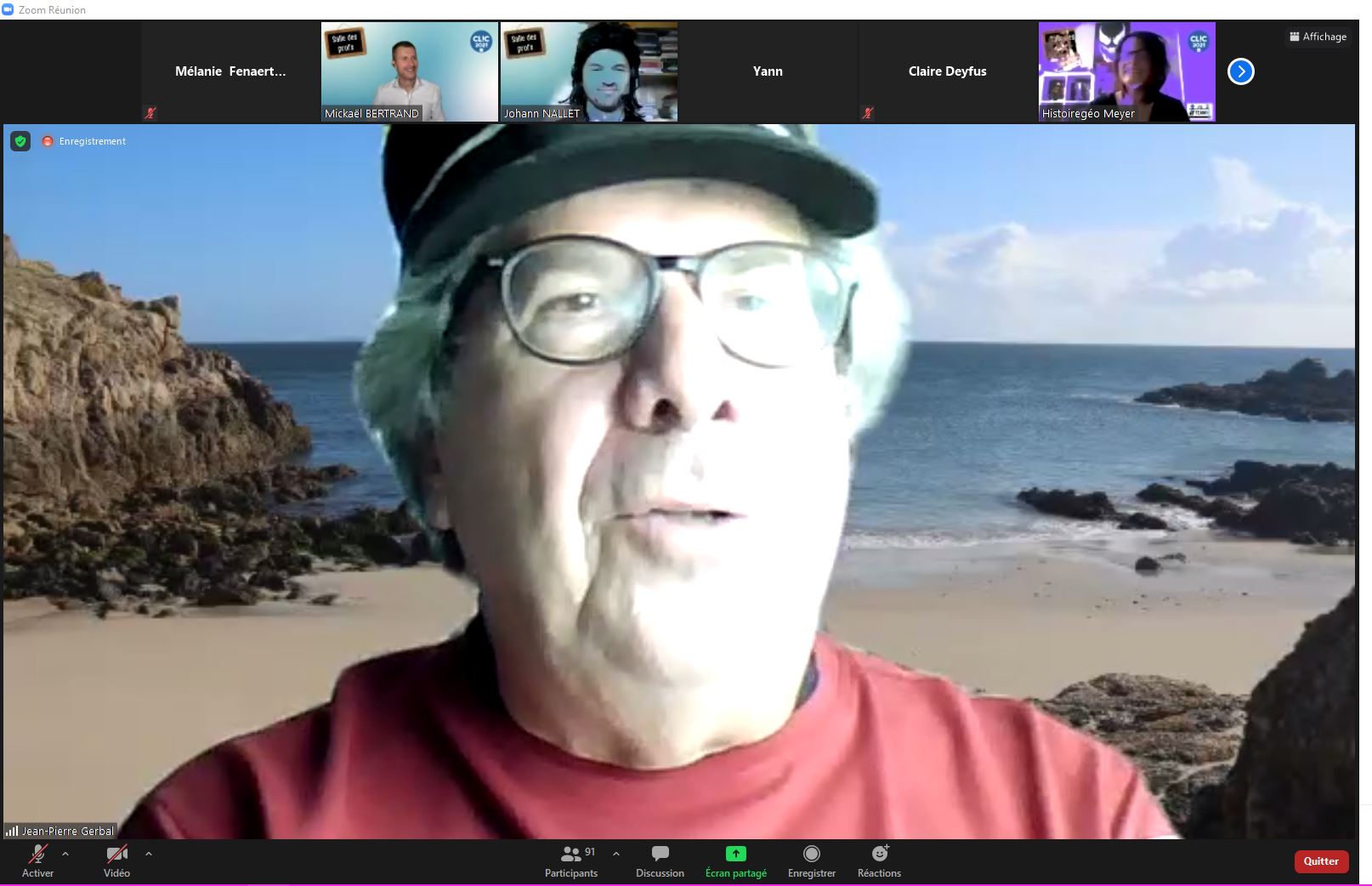Expand audio options arrow next to Activer

click(x=65, y=854)
